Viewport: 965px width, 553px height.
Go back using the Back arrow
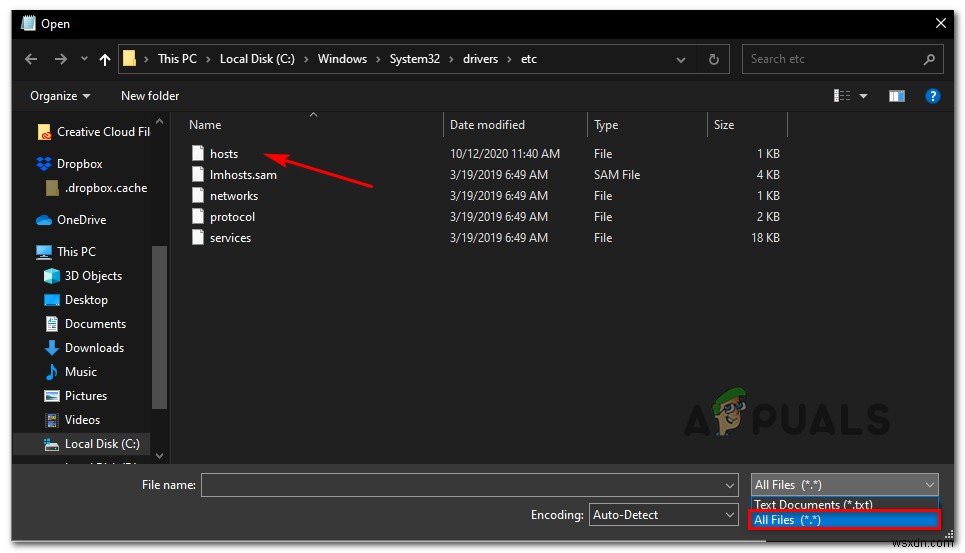(31, 59)
